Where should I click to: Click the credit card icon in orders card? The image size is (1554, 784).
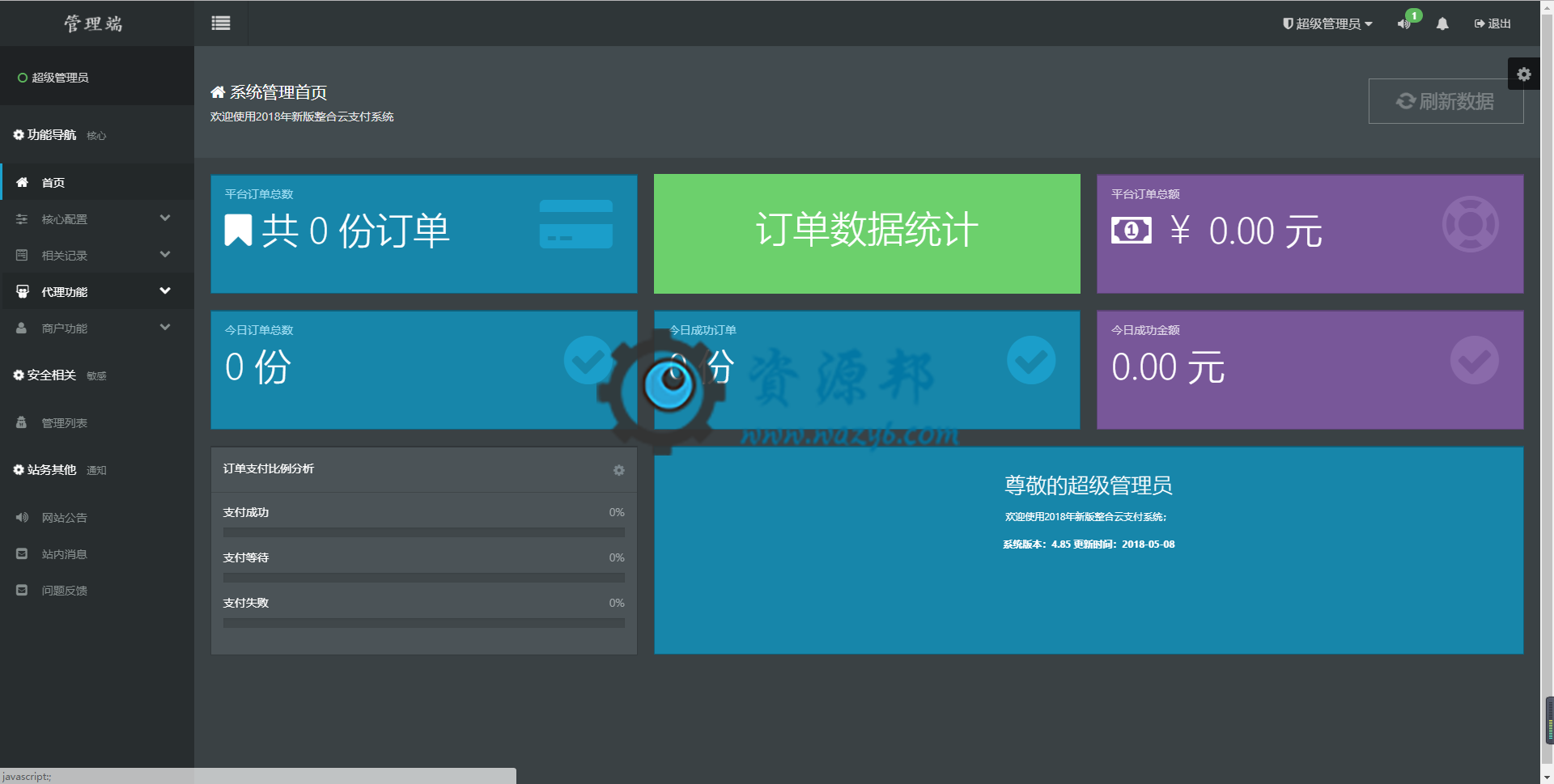(576, 224)
